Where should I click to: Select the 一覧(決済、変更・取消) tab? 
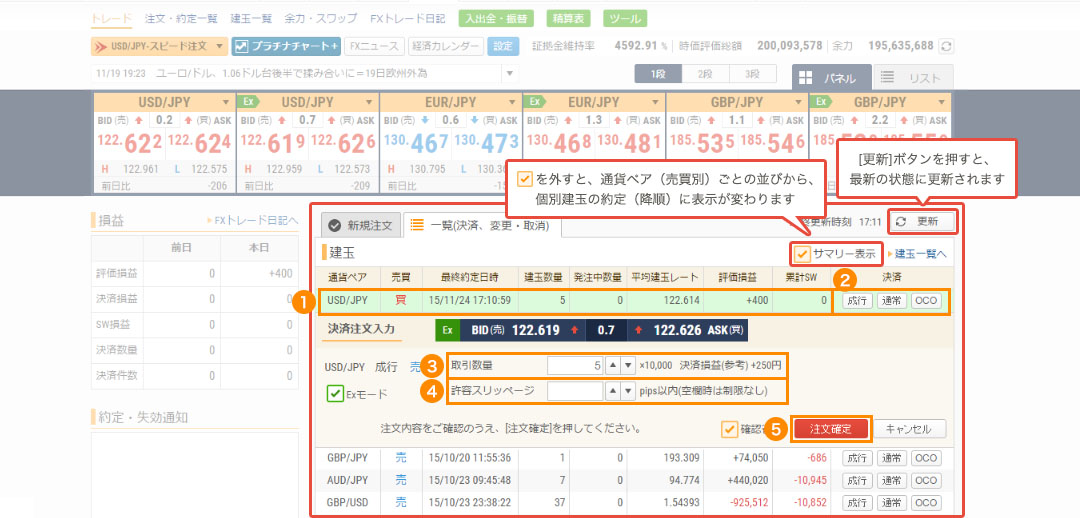482,227
